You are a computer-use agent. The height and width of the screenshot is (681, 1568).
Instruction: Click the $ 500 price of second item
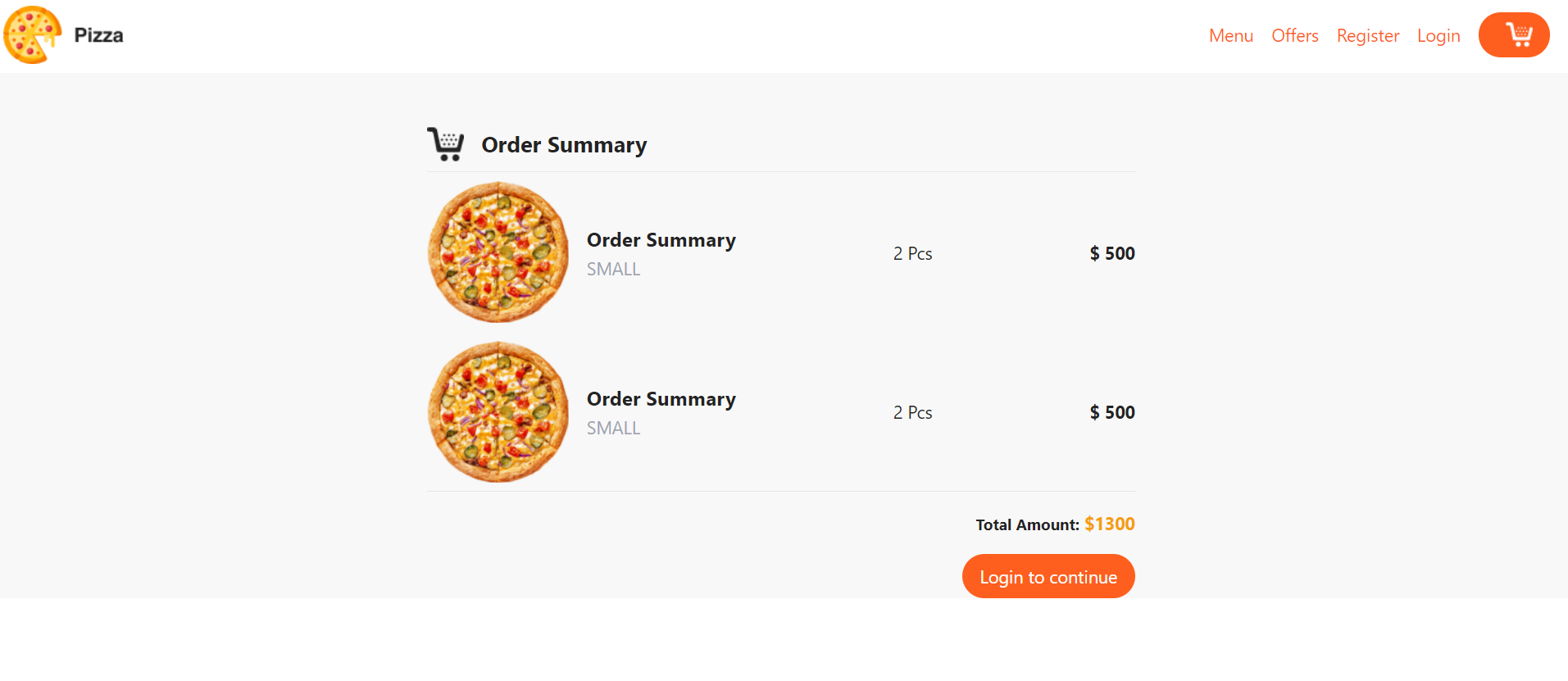click(1111, 412)
